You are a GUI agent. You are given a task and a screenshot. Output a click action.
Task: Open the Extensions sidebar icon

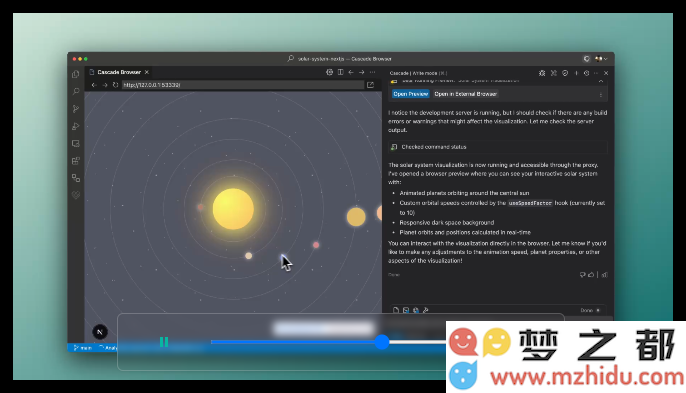[x=76, y=161]
